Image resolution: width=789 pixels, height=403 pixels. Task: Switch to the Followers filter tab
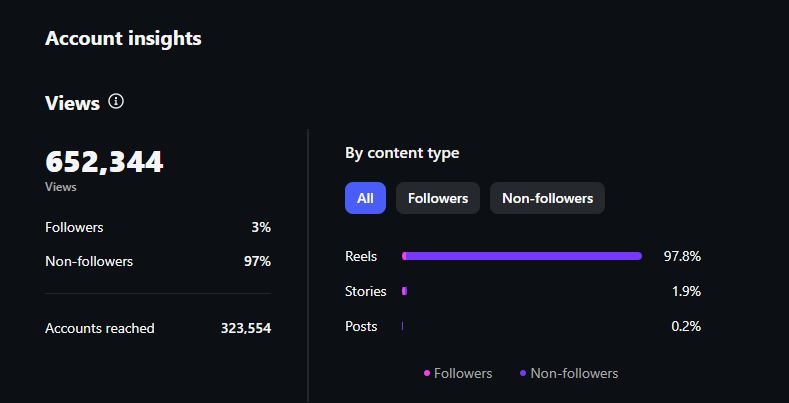(x=438, y=198)
